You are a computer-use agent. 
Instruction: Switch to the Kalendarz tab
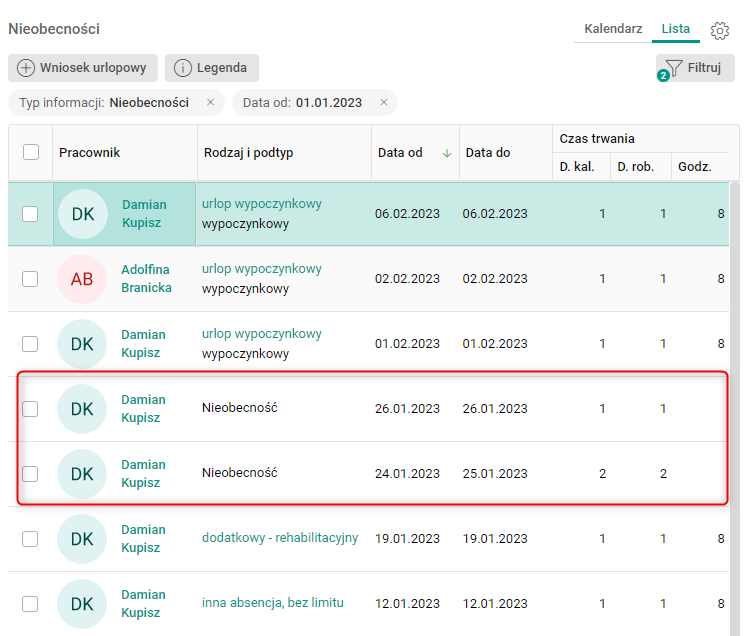point(614,29)
